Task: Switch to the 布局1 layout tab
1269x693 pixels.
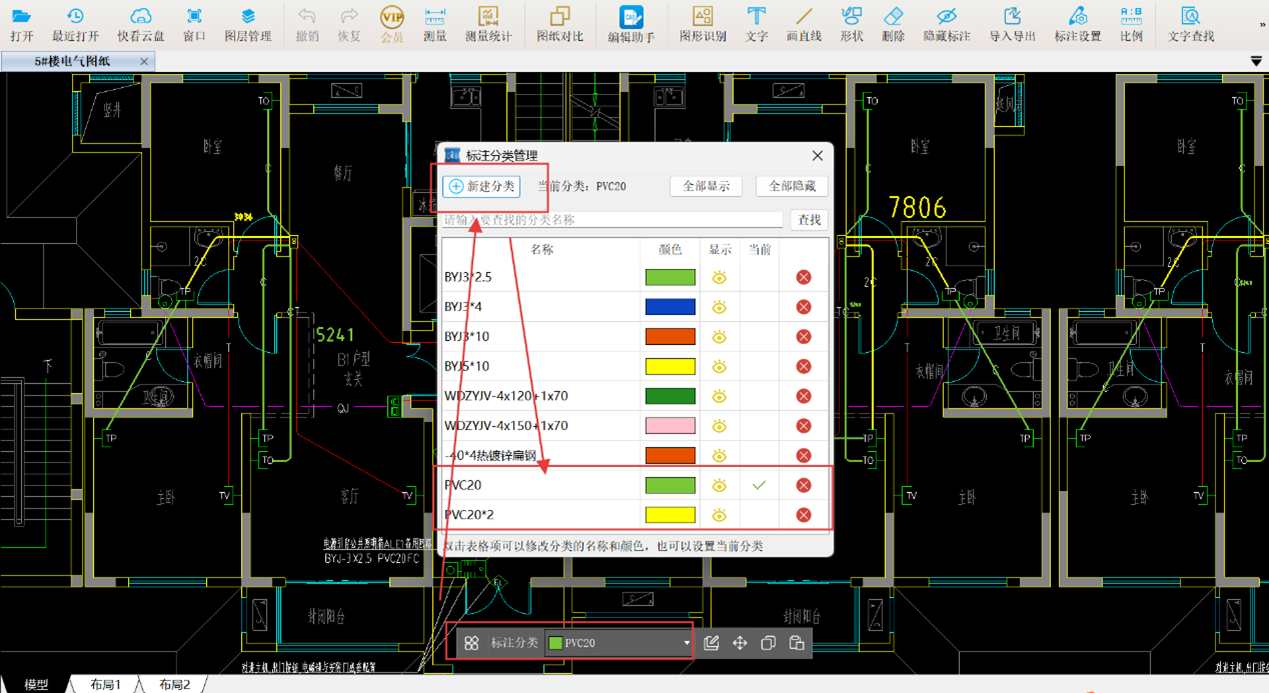Action: 105,685
